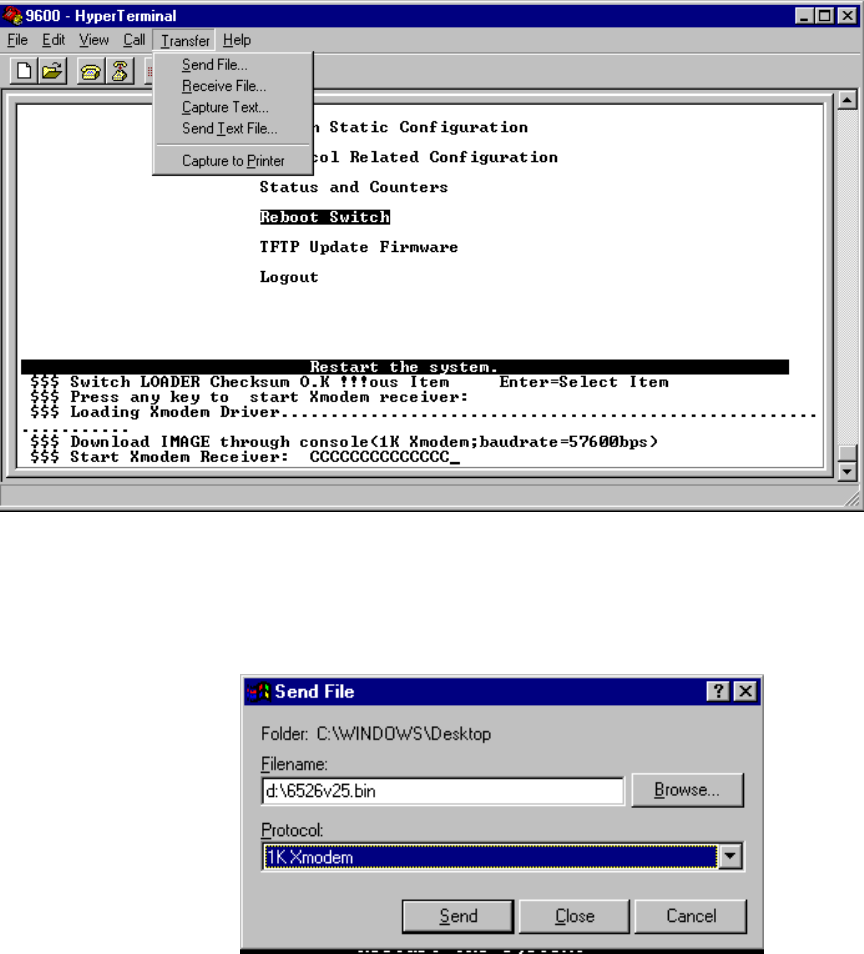Click the Restart the system. status bar
The image size is (864, 954).
pos(405,367)
